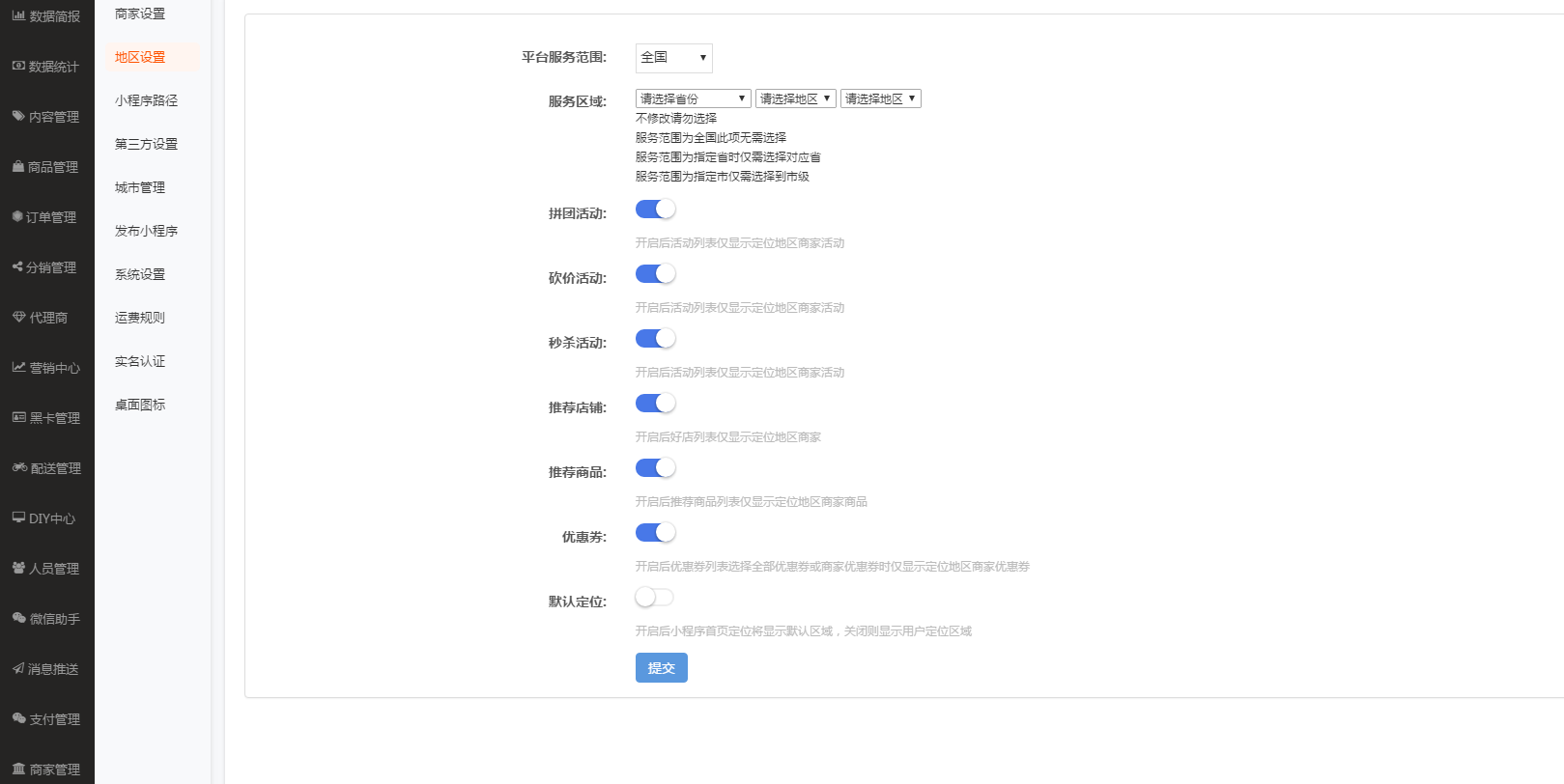The height and width of the screenshot is (784, 1564).
Task: Open 营销中心 chart icon
Action: point(18,367)
